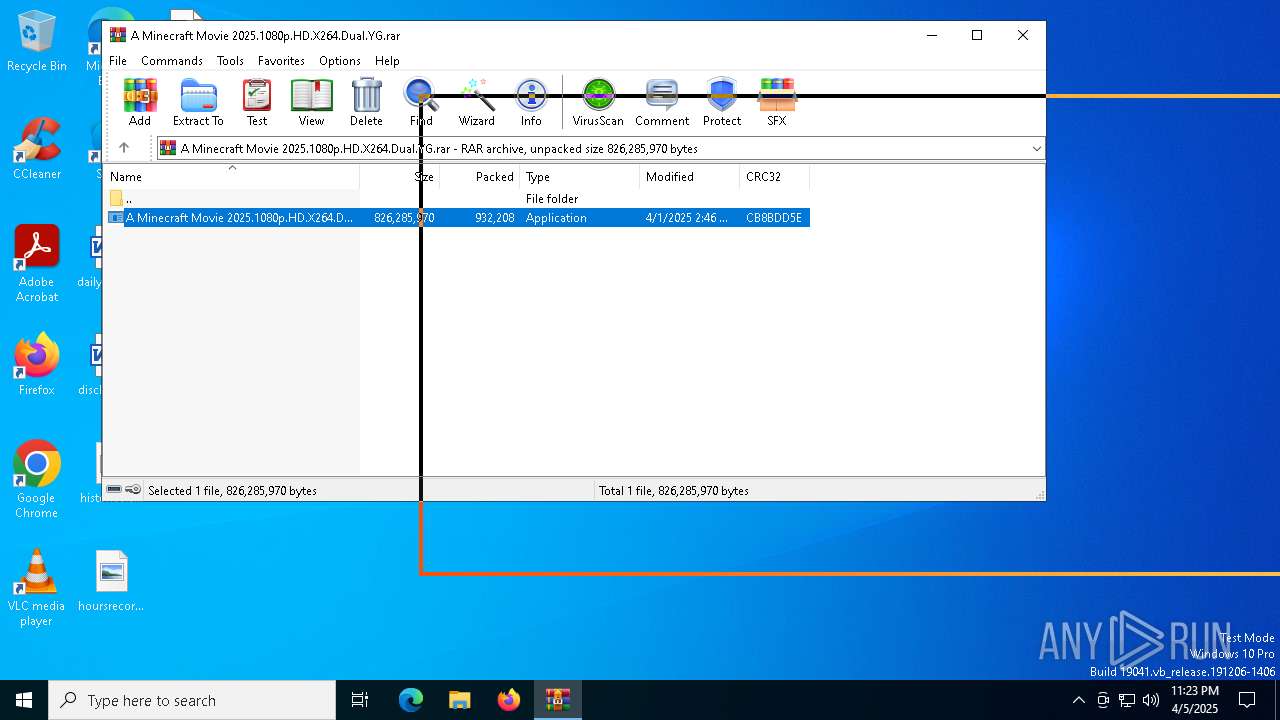
Task: Click the taskbar search box
Action: point(192,700)
